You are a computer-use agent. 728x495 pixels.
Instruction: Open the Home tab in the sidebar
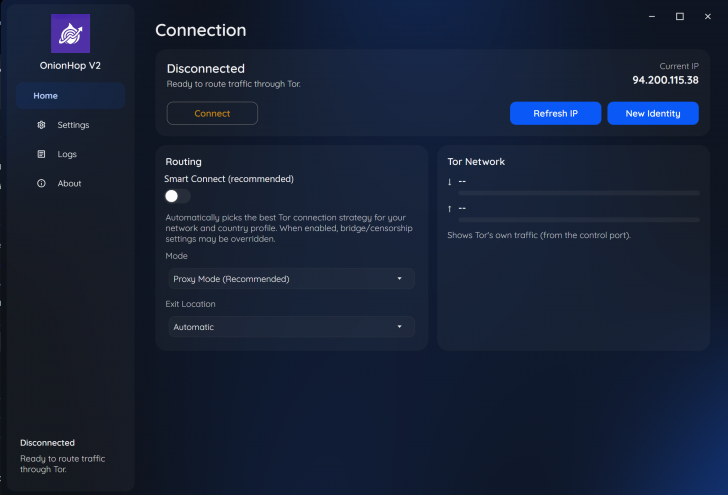[71, 96]
